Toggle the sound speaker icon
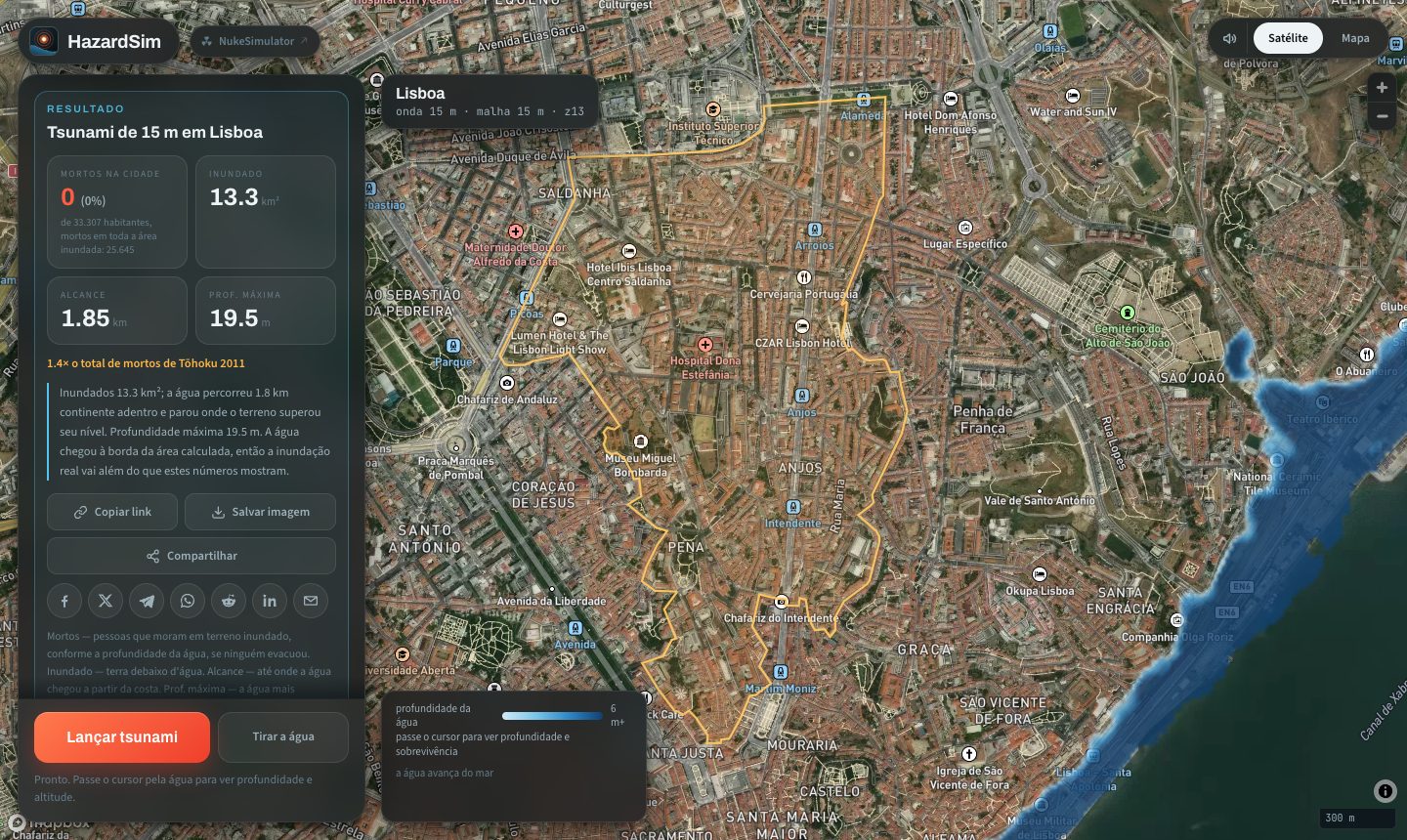This screenshot has width=1407, height=840. (x=1230, y=38)
